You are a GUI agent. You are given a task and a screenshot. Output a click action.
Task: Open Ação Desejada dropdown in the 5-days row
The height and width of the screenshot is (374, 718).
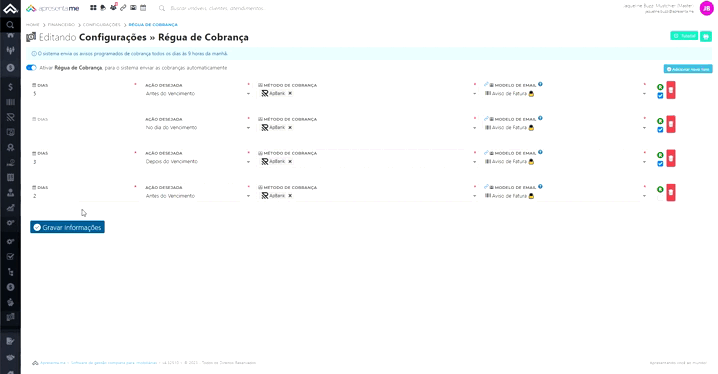[x=198, y=94]
